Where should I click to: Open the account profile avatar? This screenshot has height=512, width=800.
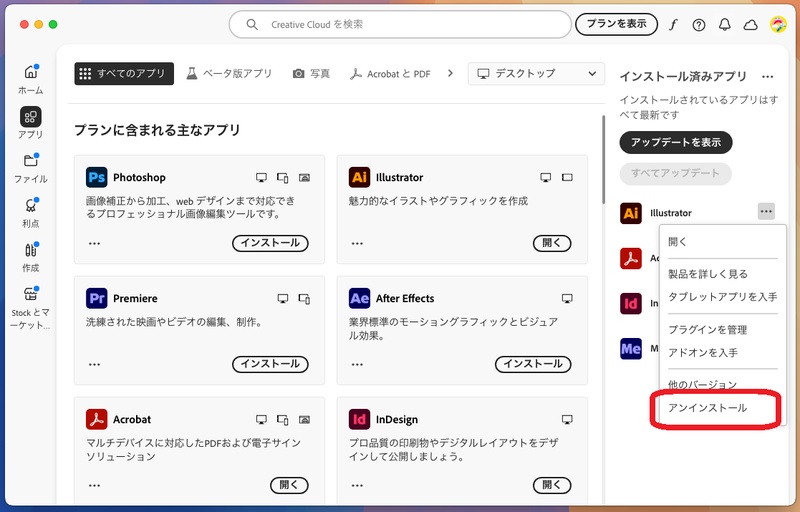pyautogui.click(x=778, y=24)
